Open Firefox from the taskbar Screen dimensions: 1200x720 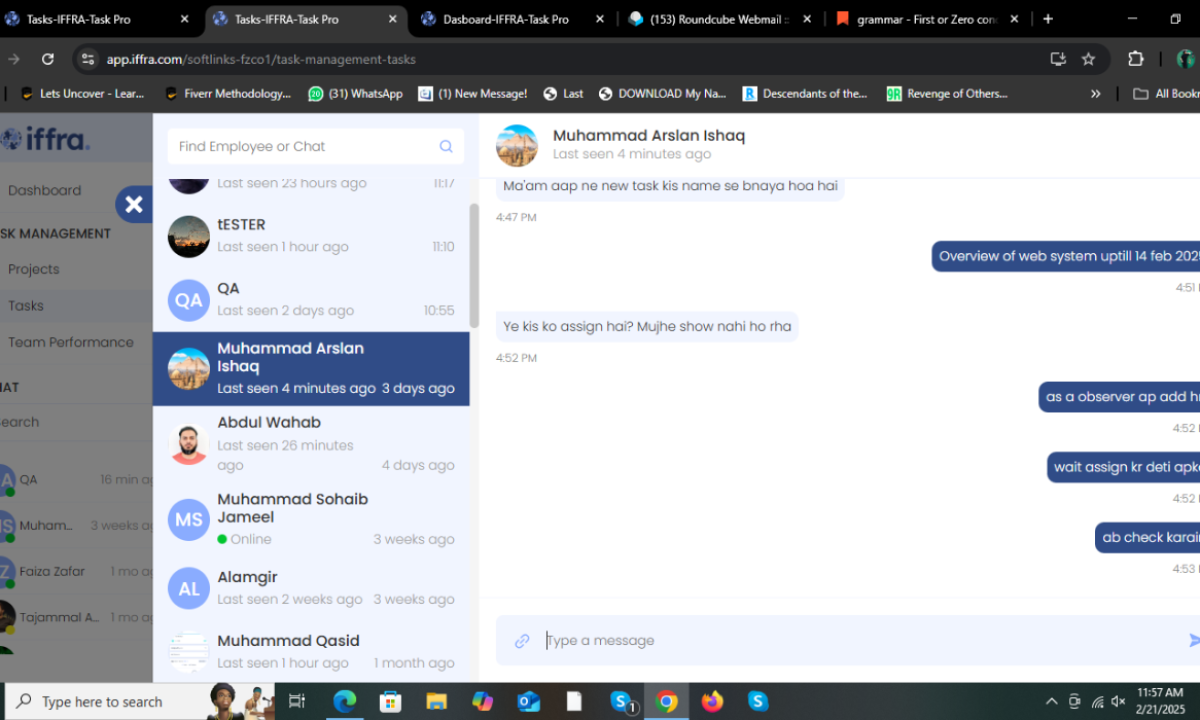click(712, 701)
